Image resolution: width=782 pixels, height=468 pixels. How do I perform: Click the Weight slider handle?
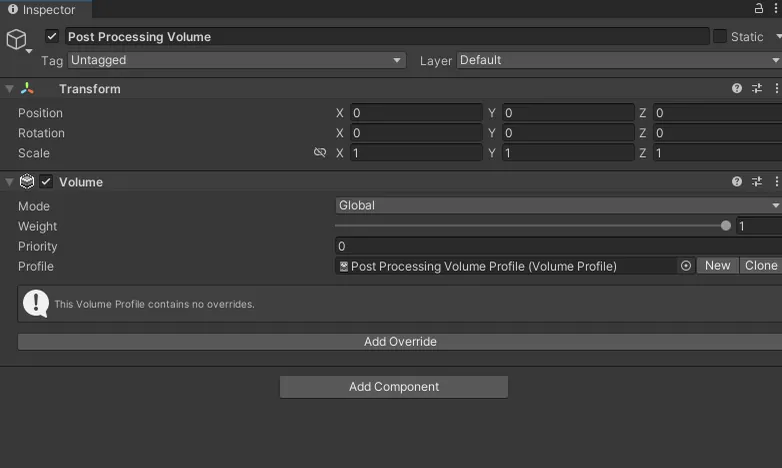(x=726, y=226)
